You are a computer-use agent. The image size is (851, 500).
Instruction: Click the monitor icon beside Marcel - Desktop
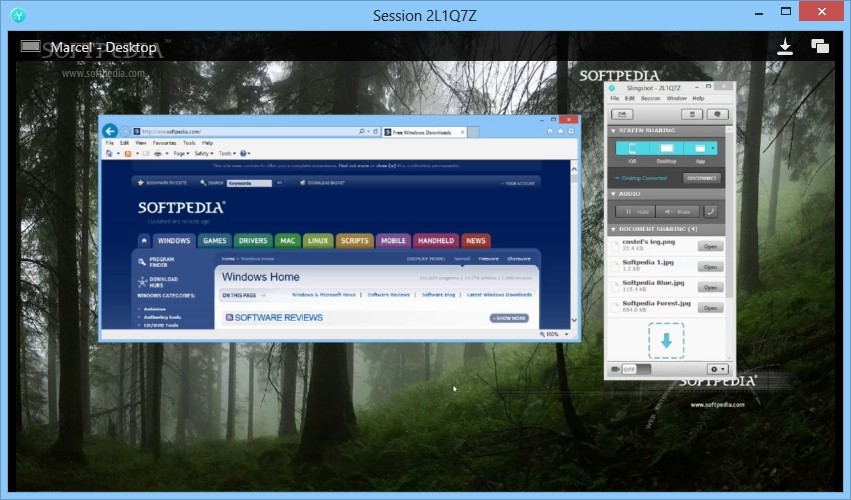pyautogui.click(x=30, y=46)
